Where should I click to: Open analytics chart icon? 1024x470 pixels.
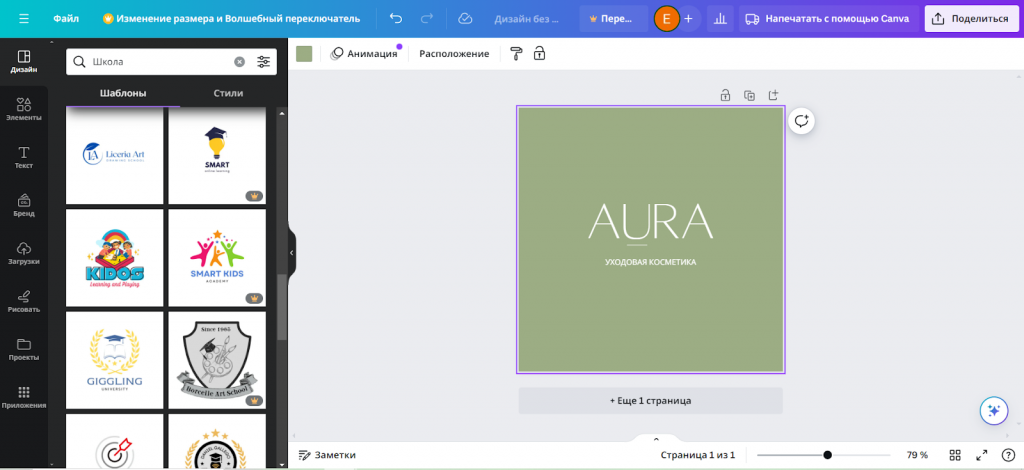(x=720, y=19)
